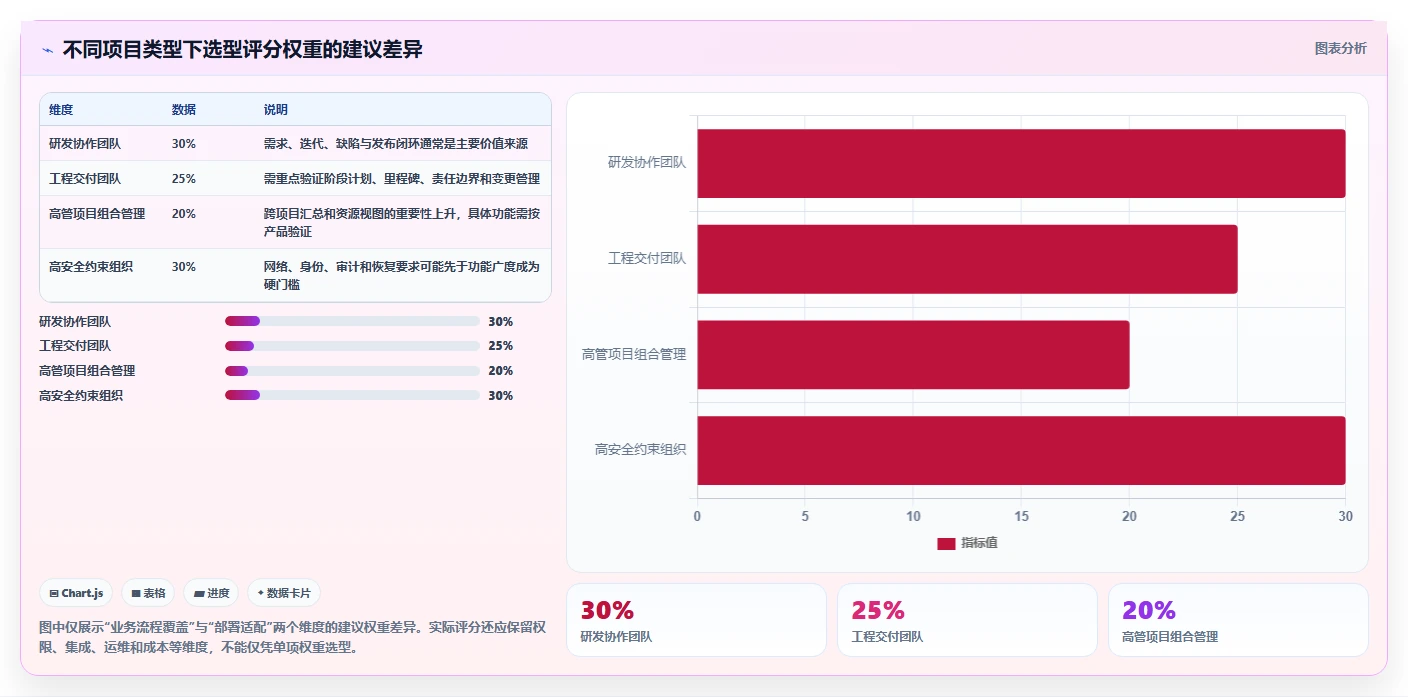Click the 工程交付团队 chart bar
Image resolution: width=1408 pixels, height=697 pixels.
point(967,259)
